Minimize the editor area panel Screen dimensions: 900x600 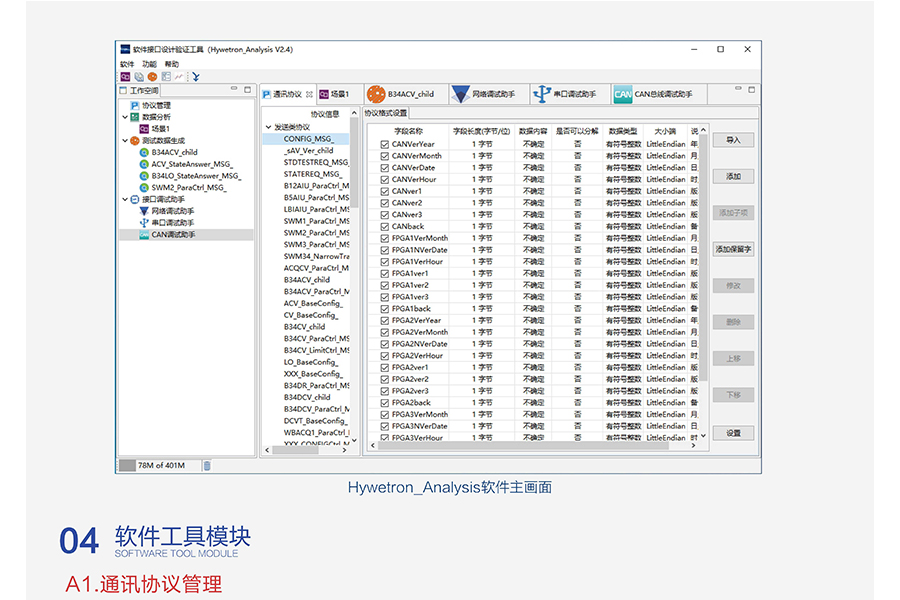[738, 89]
